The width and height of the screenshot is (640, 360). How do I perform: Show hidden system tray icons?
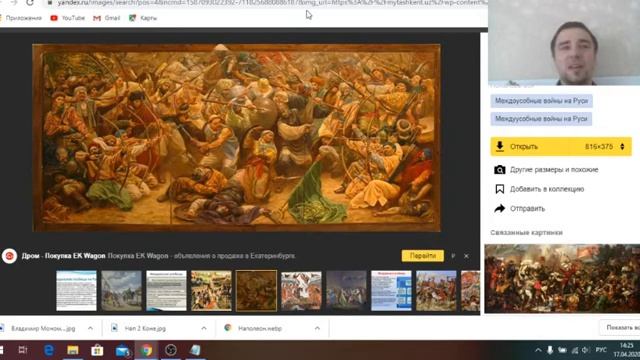pyautogui.click(x=538, y=350)
